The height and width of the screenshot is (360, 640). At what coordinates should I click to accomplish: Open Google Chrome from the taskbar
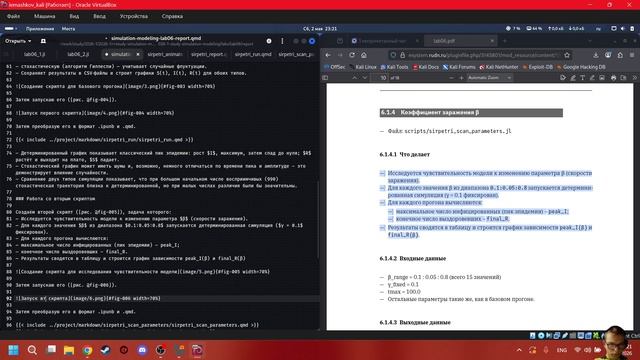[87, 350]
